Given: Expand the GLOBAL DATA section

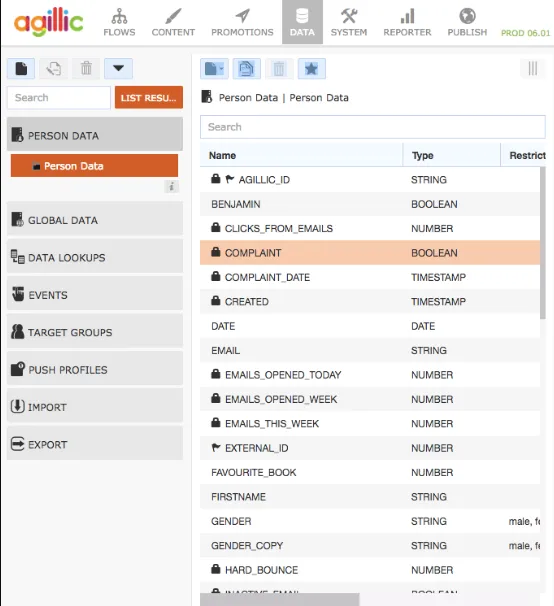Looking at the screenshot, I should (95, 220).
